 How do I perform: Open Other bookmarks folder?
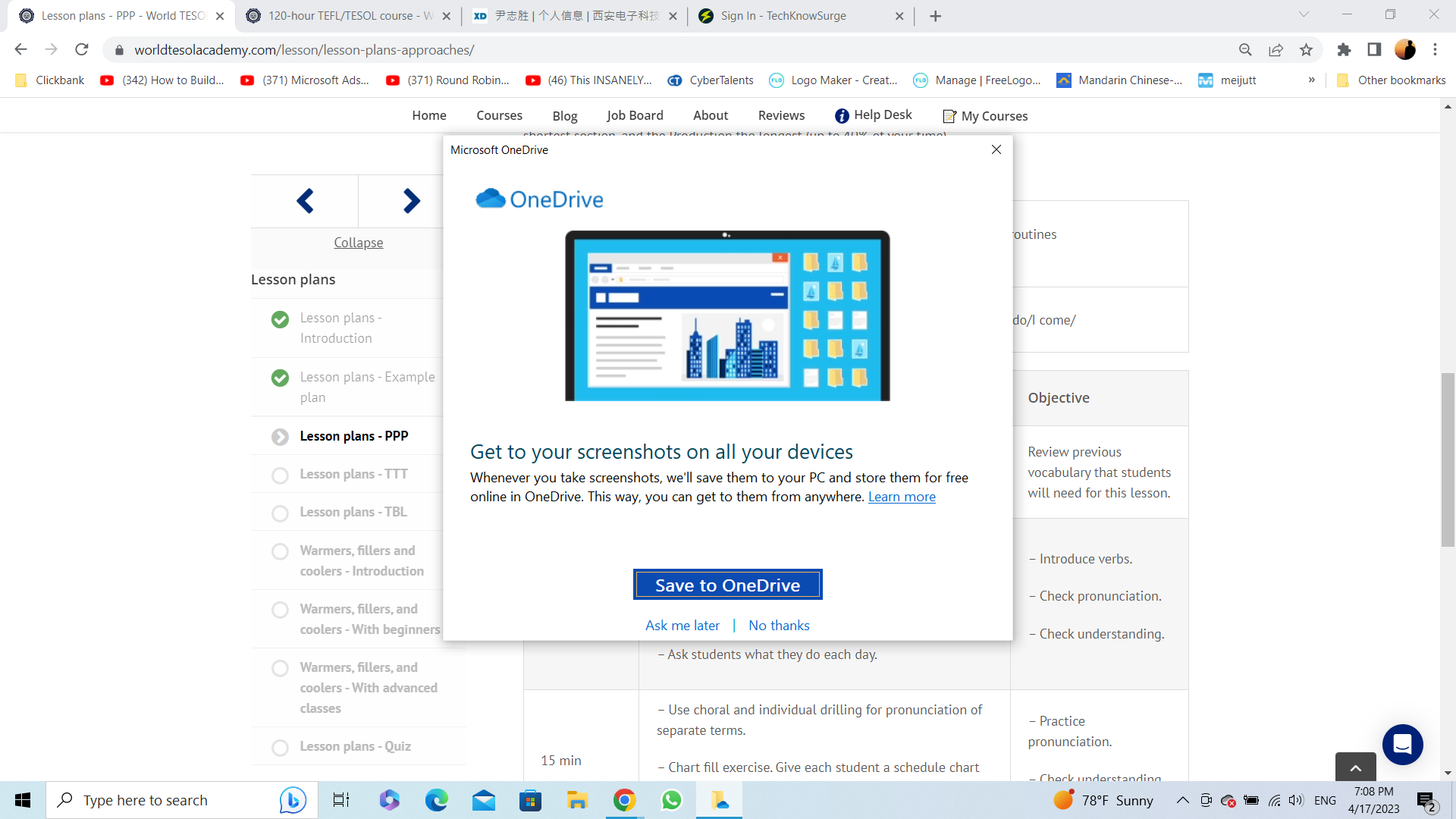(1391, 80)
